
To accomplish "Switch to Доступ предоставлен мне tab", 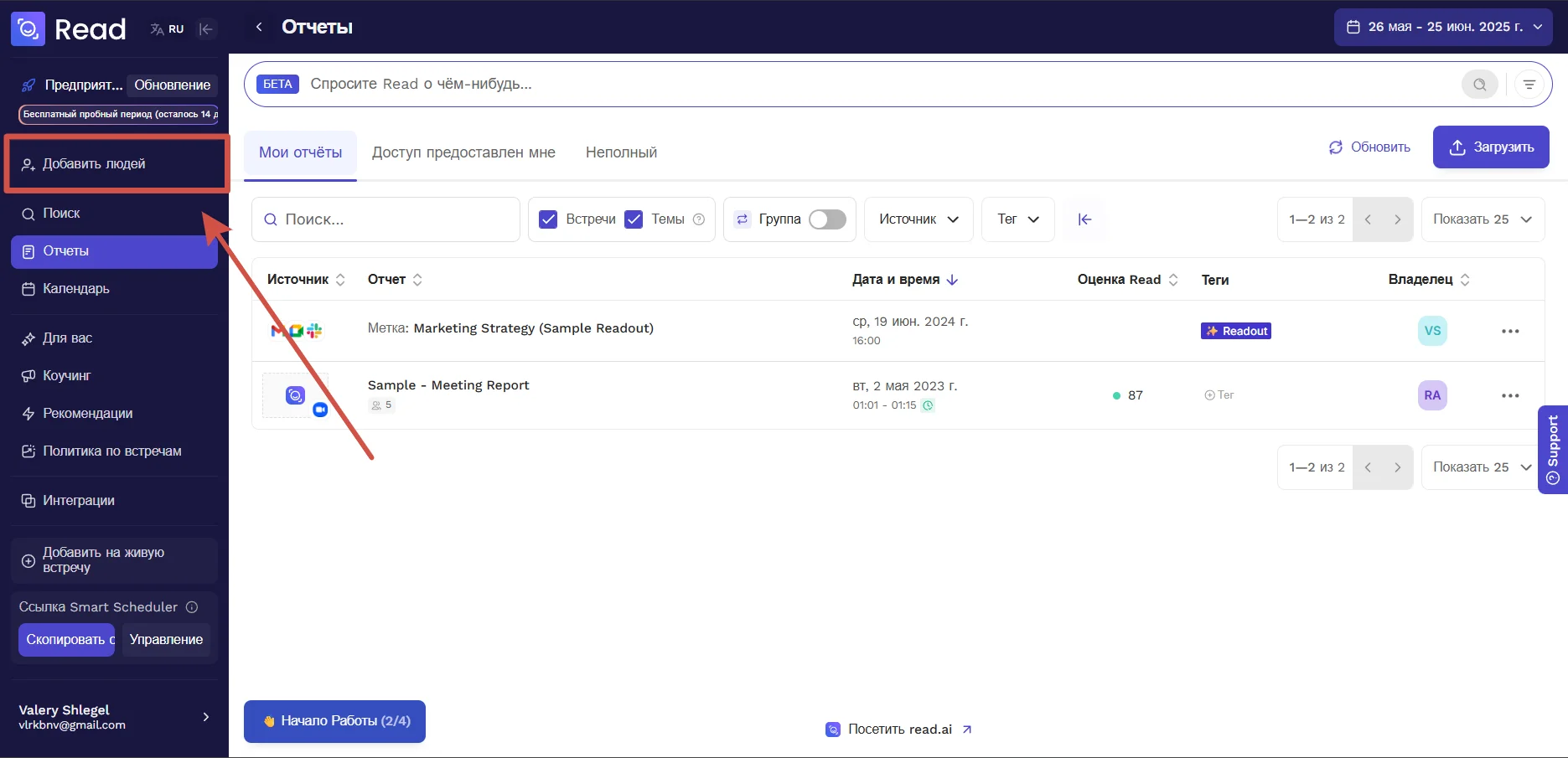I will pyautogui.click(x=463, y=152).
